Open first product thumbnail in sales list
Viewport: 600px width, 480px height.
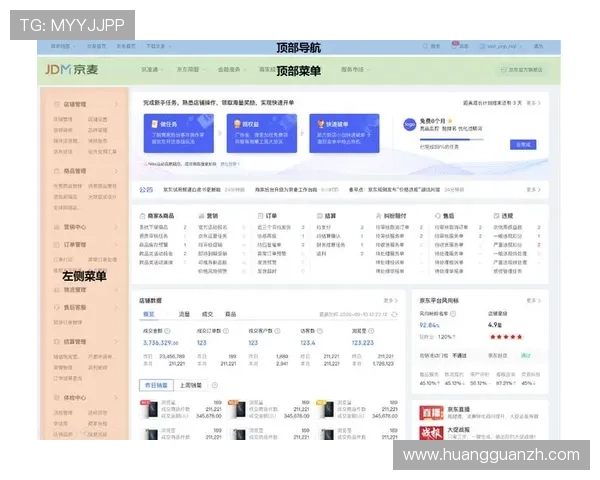(x=150, y=410)
